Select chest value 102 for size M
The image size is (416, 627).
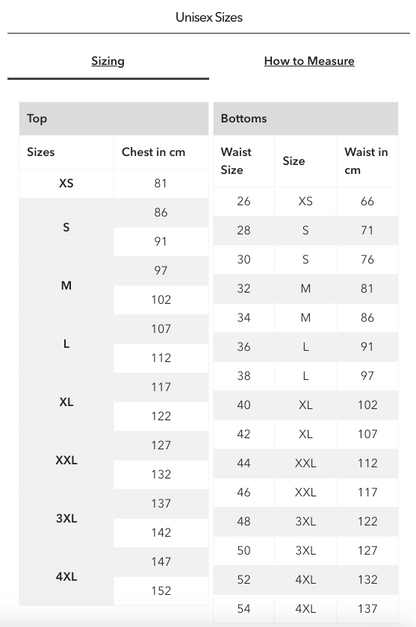tap(161, 300)
